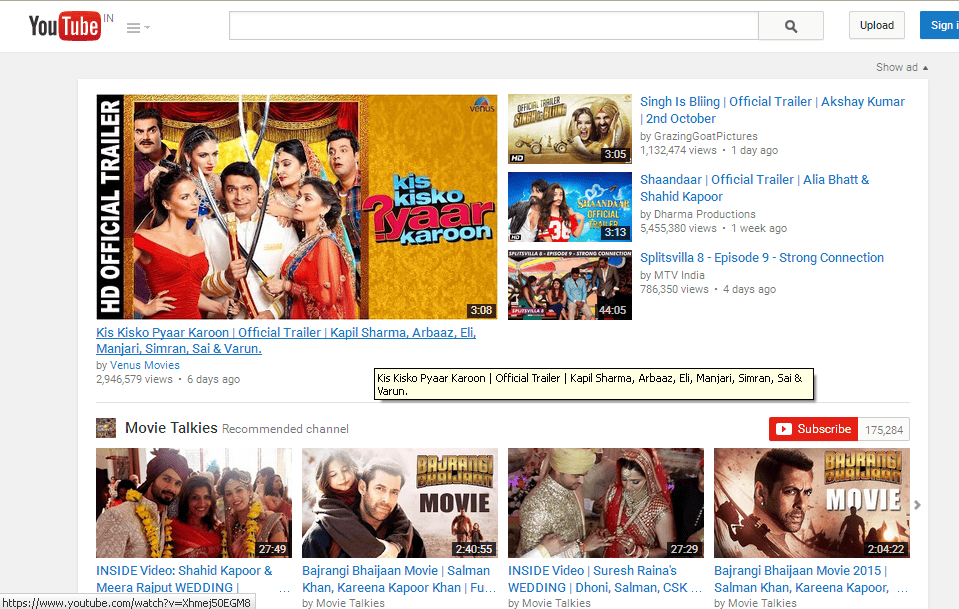
Task: Play Shahid Kapoor Meera Rajput wedding thumbnail
Action: [194, 503]
